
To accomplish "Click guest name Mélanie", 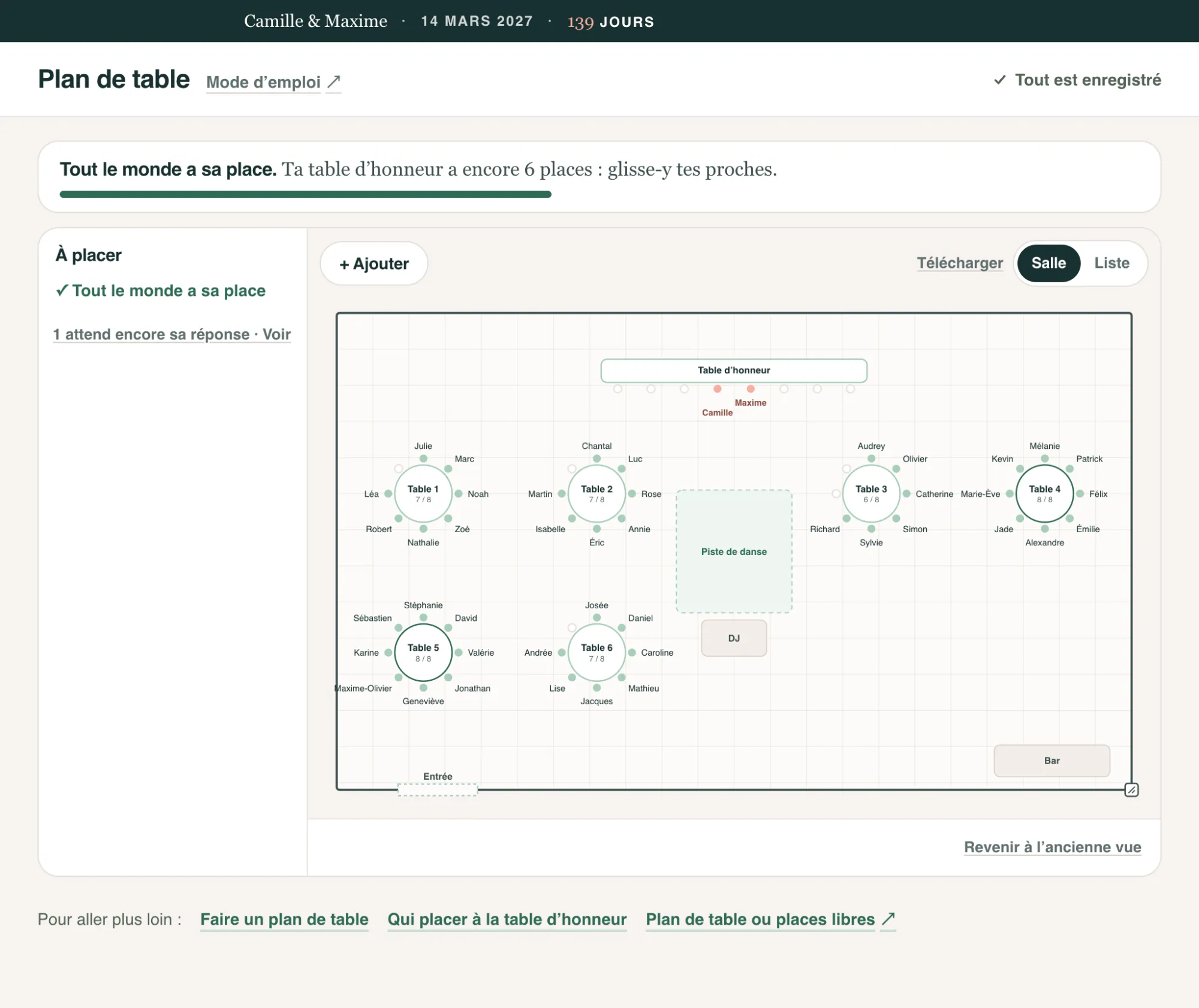I will 1045,446.
